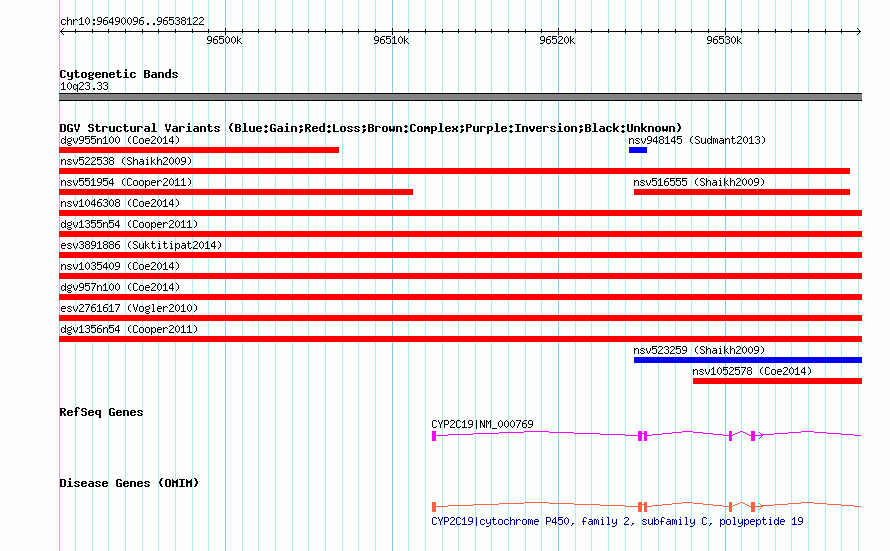The image size is (890, 551).
Task: Click the blue bar under nsv523259
Action: tap(748, 360)
